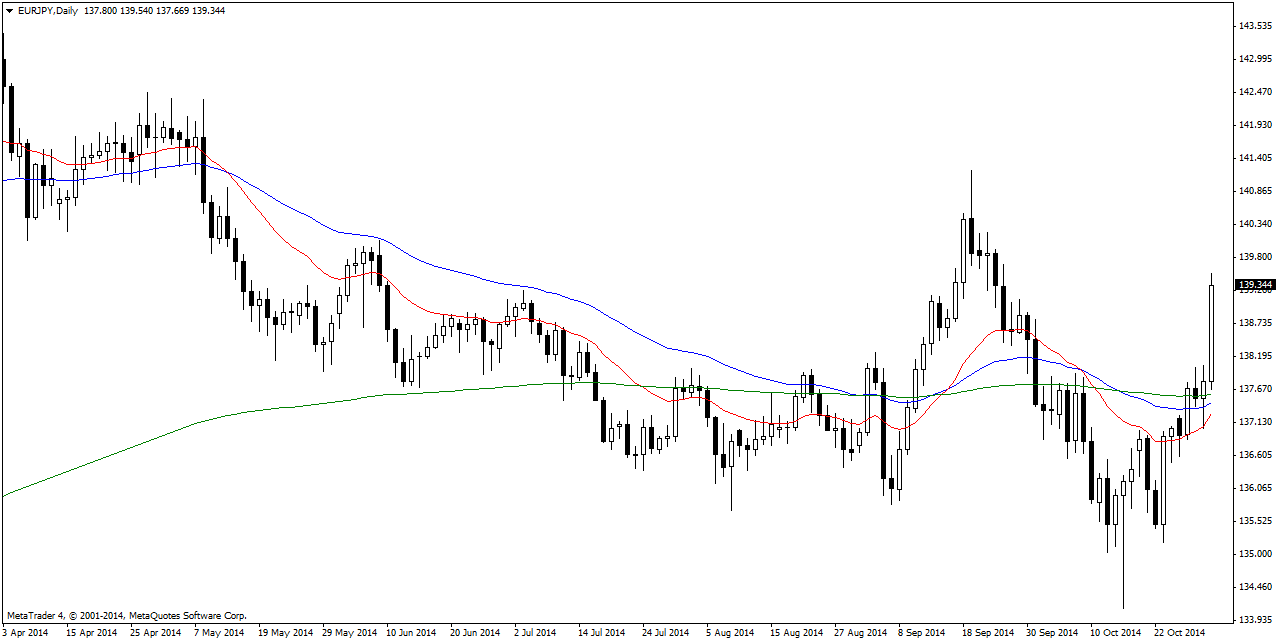
Task: Select the blue moving average line
Action: click(x=300, y=212)
